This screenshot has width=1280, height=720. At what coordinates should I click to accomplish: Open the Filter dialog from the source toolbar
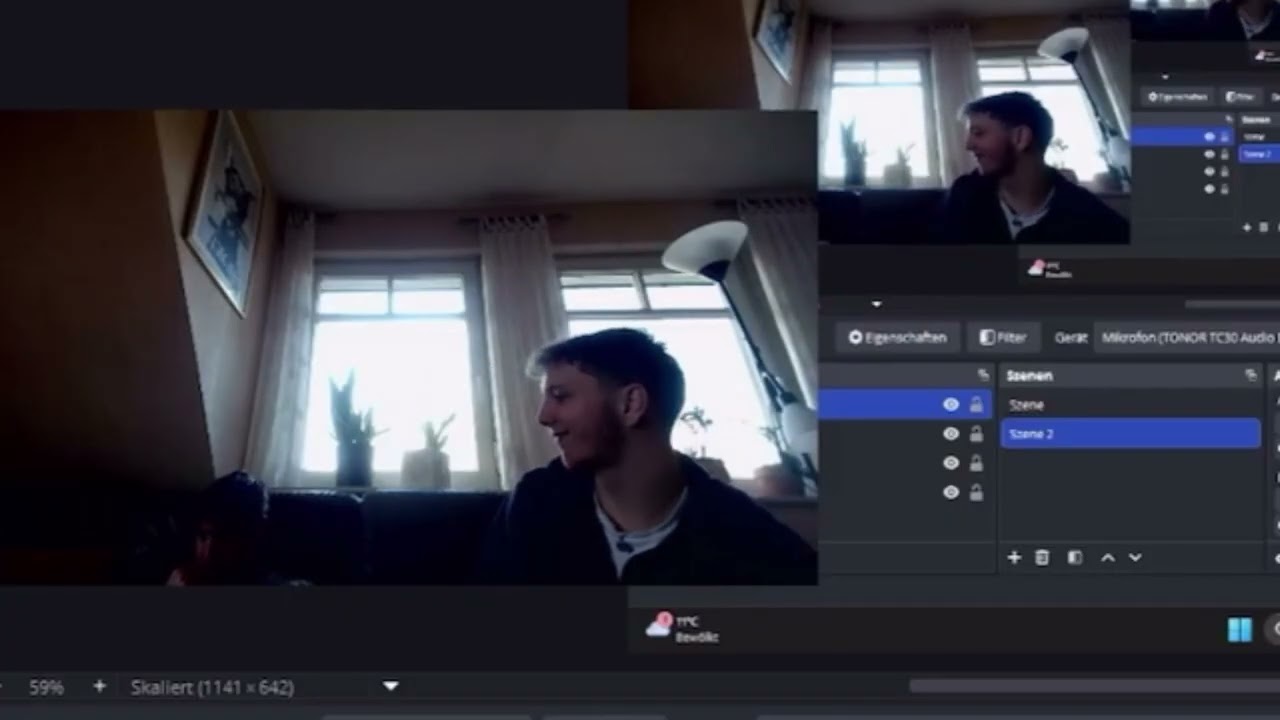tap(1003, 338)
